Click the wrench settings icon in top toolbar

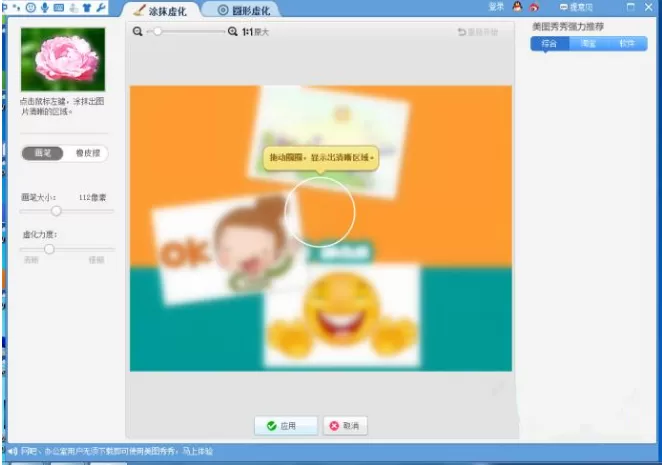tap(100, 7)
